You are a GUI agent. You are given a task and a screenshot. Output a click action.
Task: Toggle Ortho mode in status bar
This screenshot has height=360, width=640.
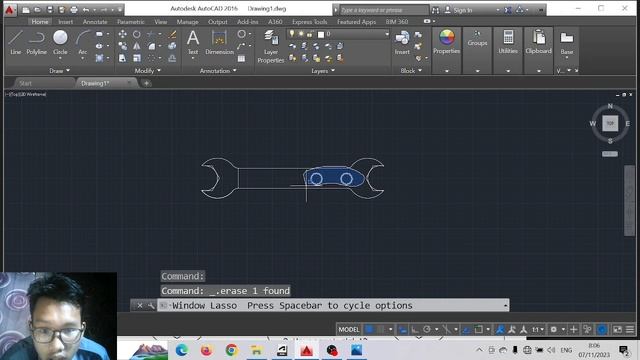(x=415, y=329)
